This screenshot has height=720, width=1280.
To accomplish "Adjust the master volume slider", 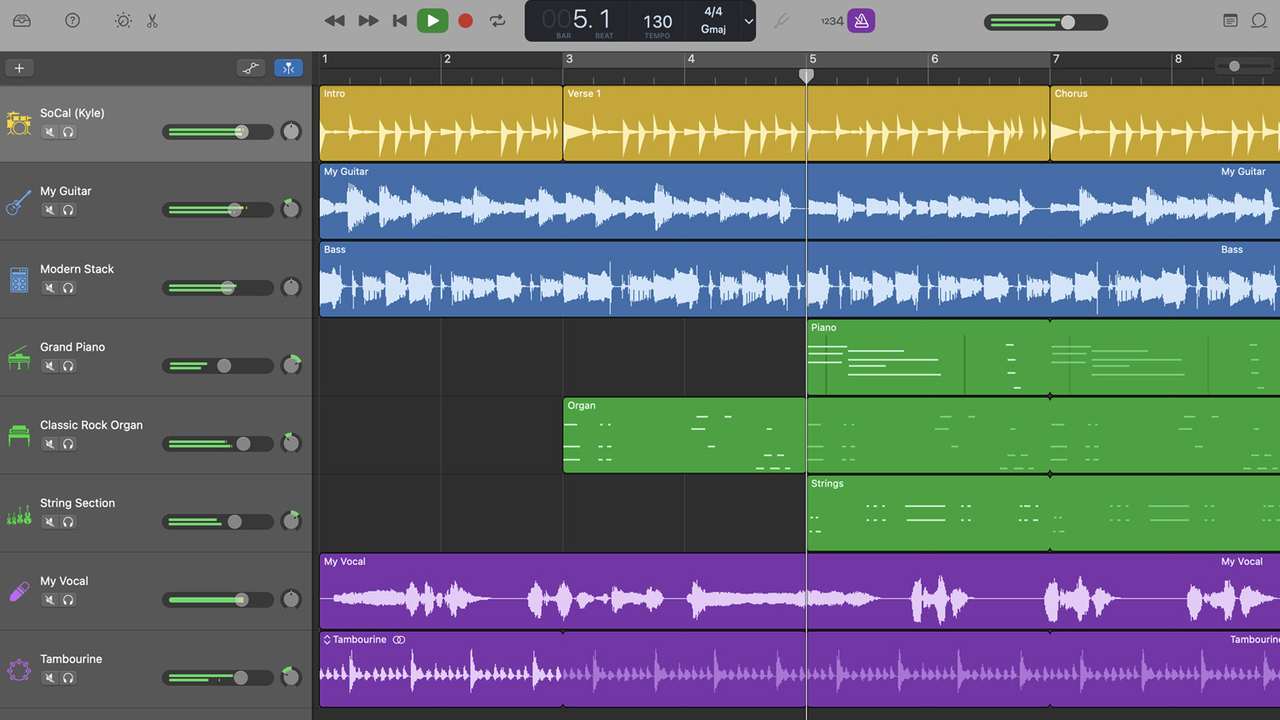I will (1067, 22).
